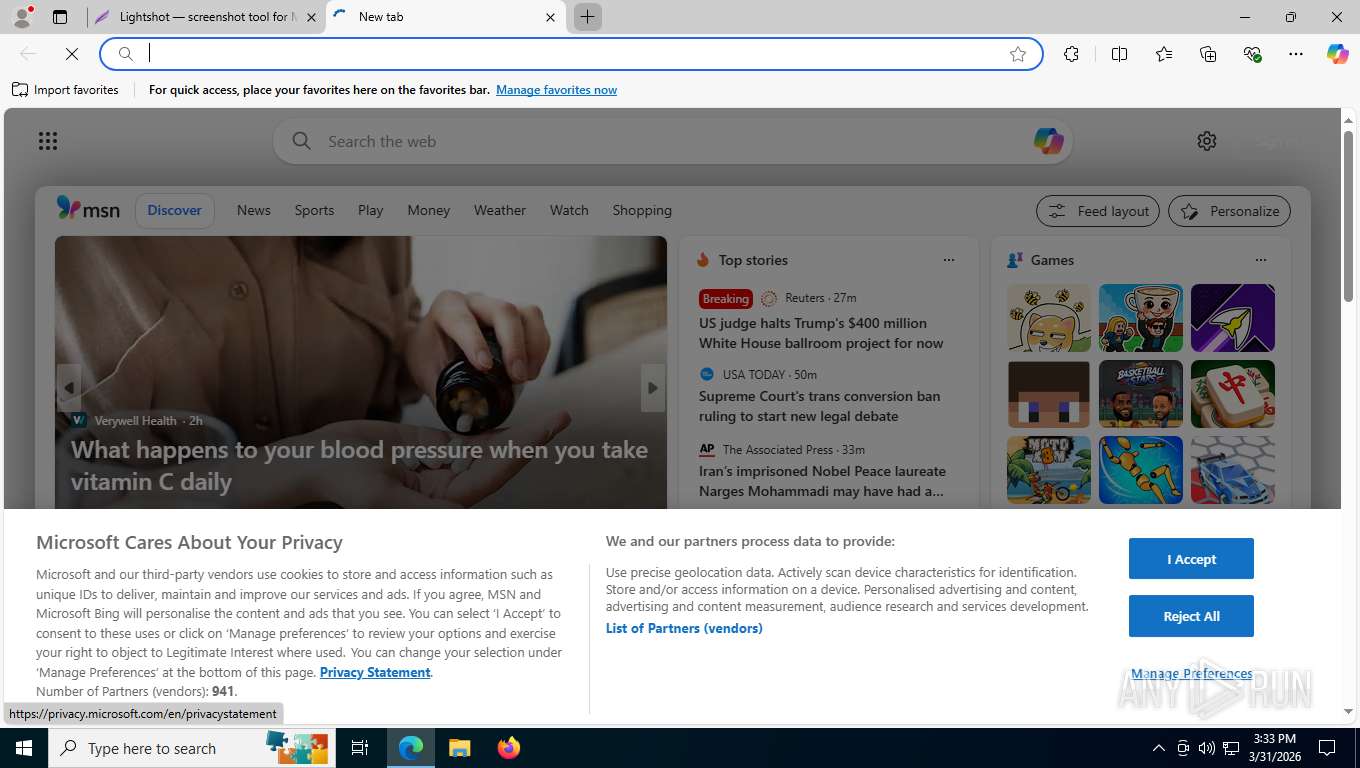Open the Copilot sidebar icon
1360x768 pixels.
(1338, 54)
